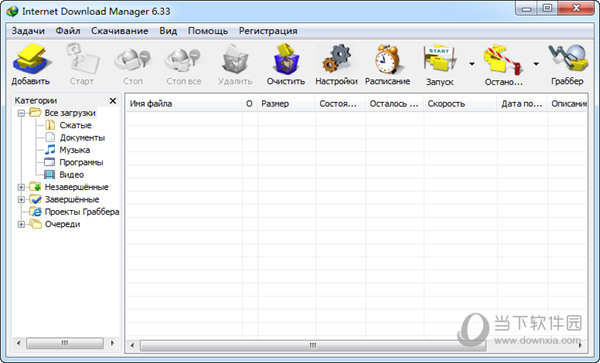Click download list scroll left arrow
The height and width of the screenshot is (363, 600).
pos(132,345)
